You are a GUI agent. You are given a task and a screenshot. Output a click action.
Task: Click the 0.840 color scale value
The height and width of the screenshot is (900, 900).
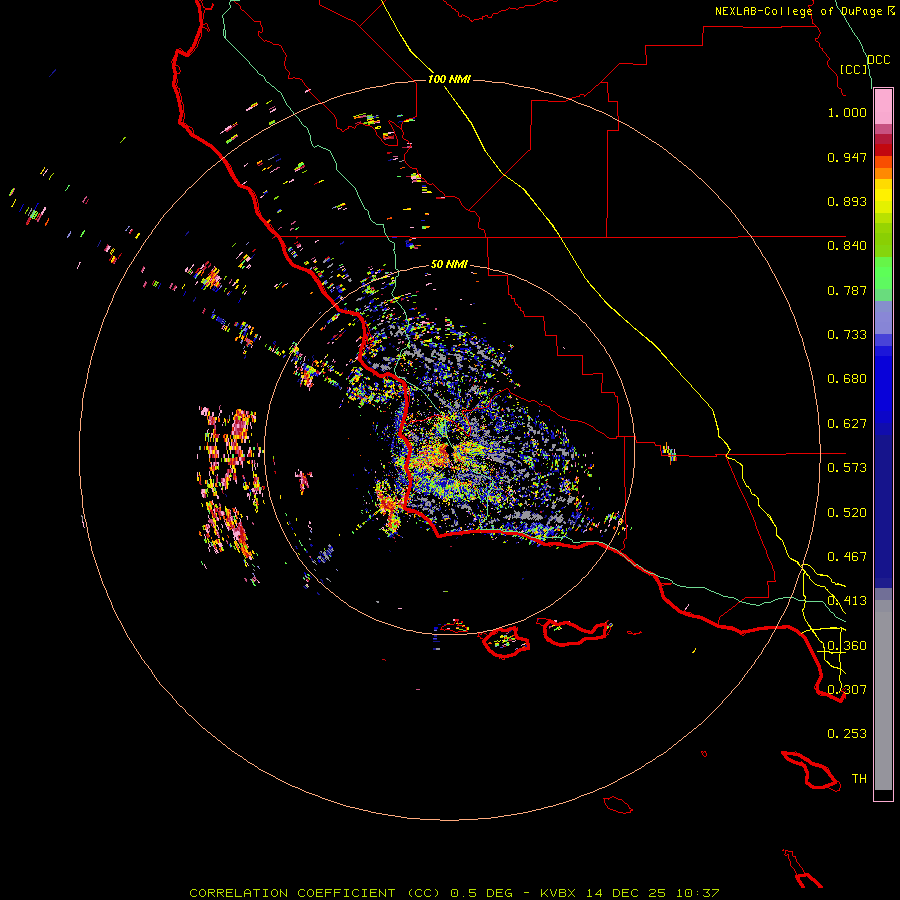coord(847,246)
